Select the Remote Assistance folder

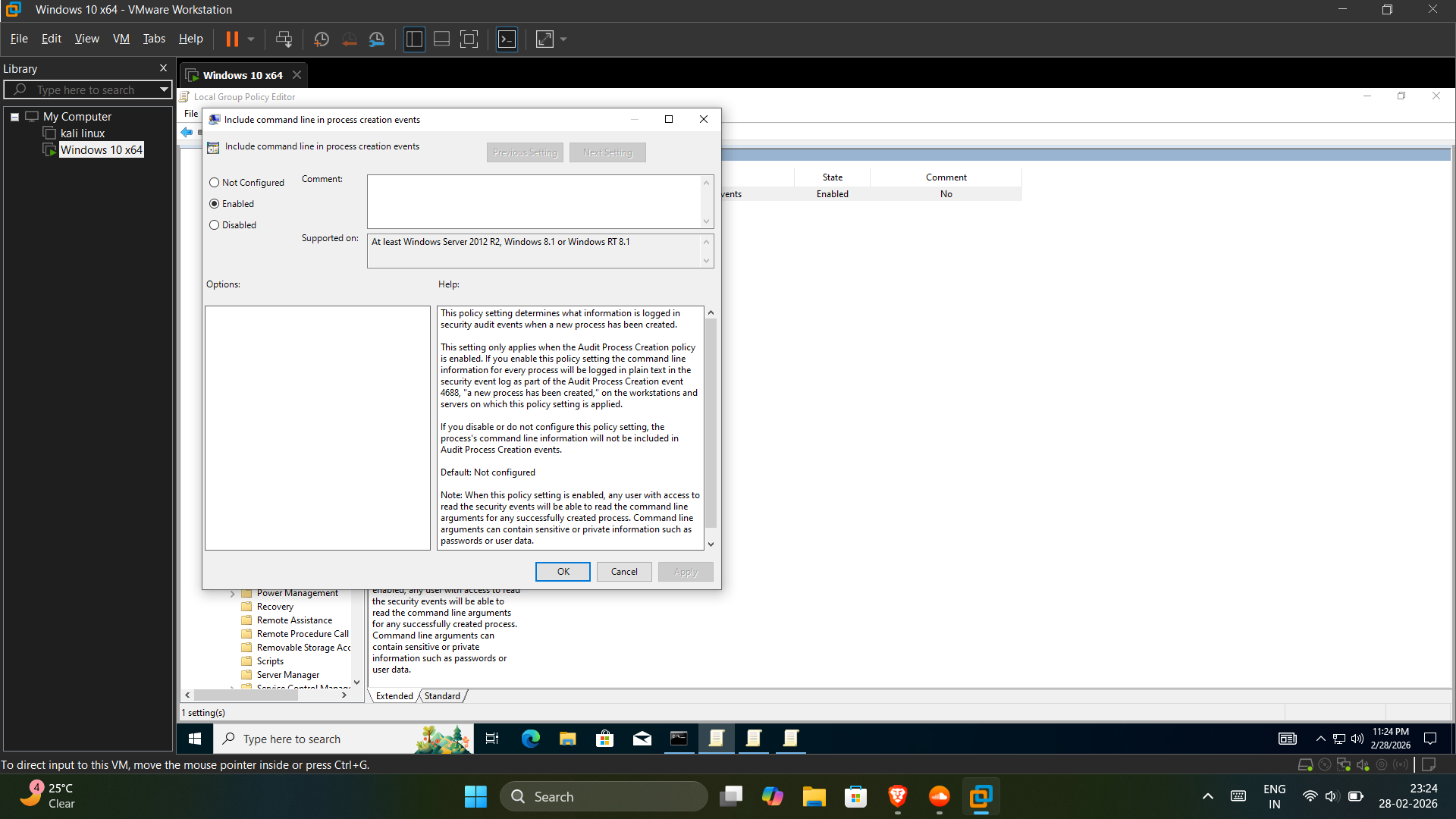pos(294,620)
